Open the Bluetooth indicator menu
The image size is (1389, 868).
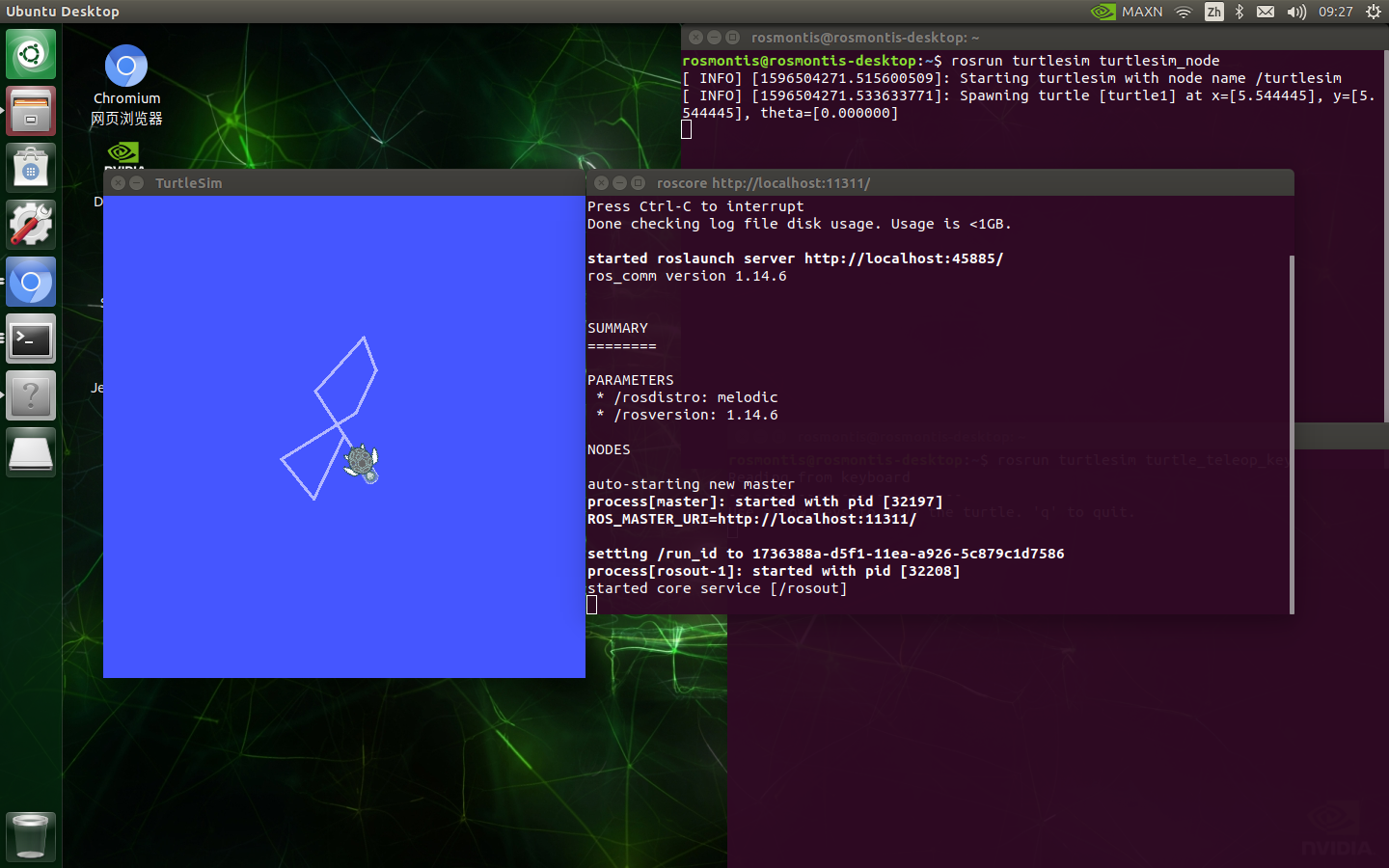[x=1239, y=12]
